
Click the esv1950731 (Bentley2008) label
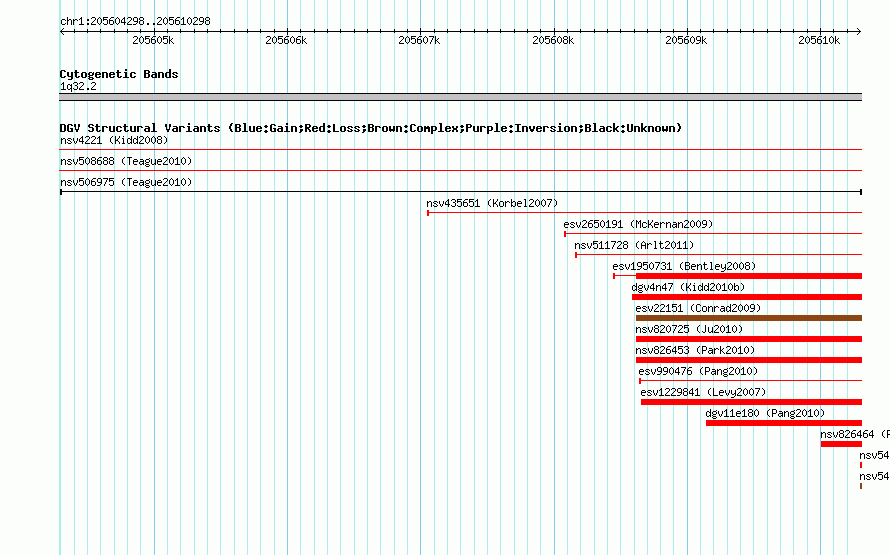[684, 266]
